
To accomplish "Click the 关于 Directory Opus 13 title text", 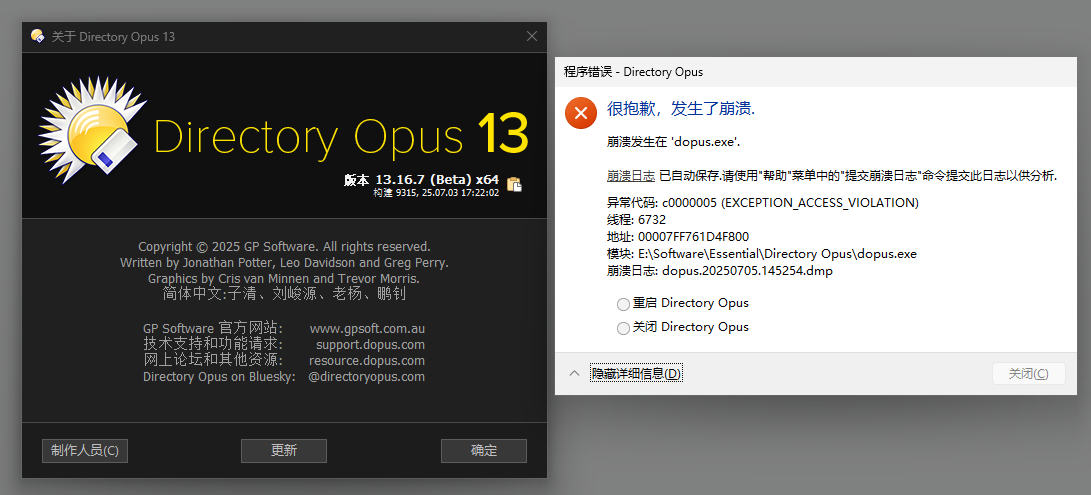I will click(x=113, y=37).
